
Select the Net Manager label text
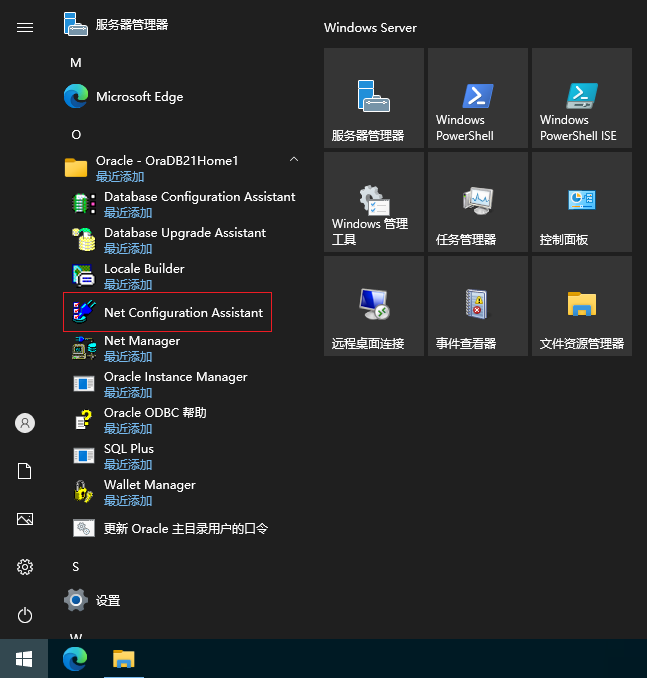[x=142, y=341]
